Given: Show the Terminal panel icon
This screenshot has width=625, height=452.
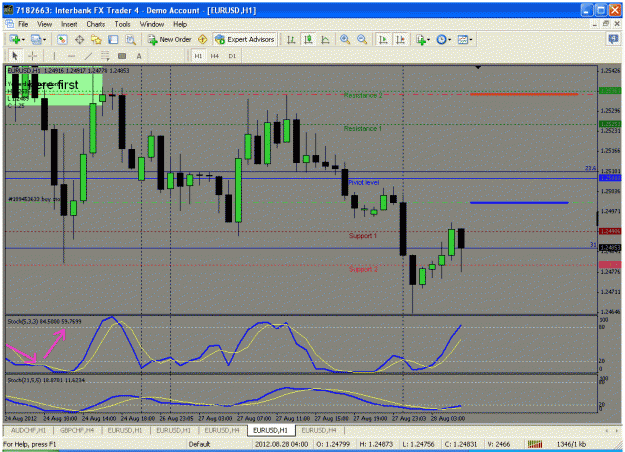Looking at the screenshot, I should (x=113, y=39).
